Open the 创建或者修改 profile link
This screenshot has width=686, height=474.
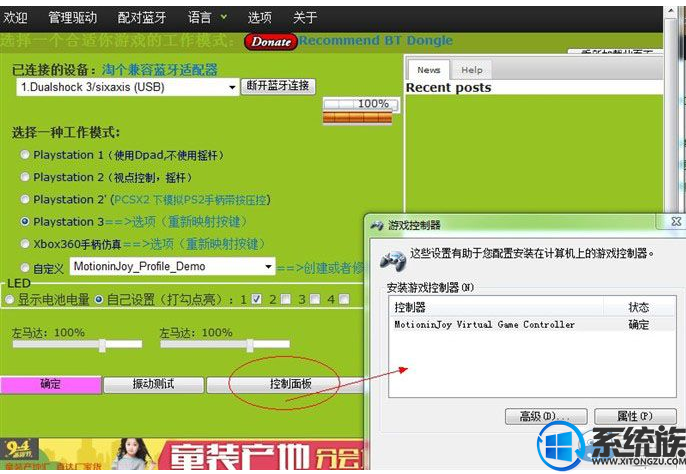[x=320, y=267]
